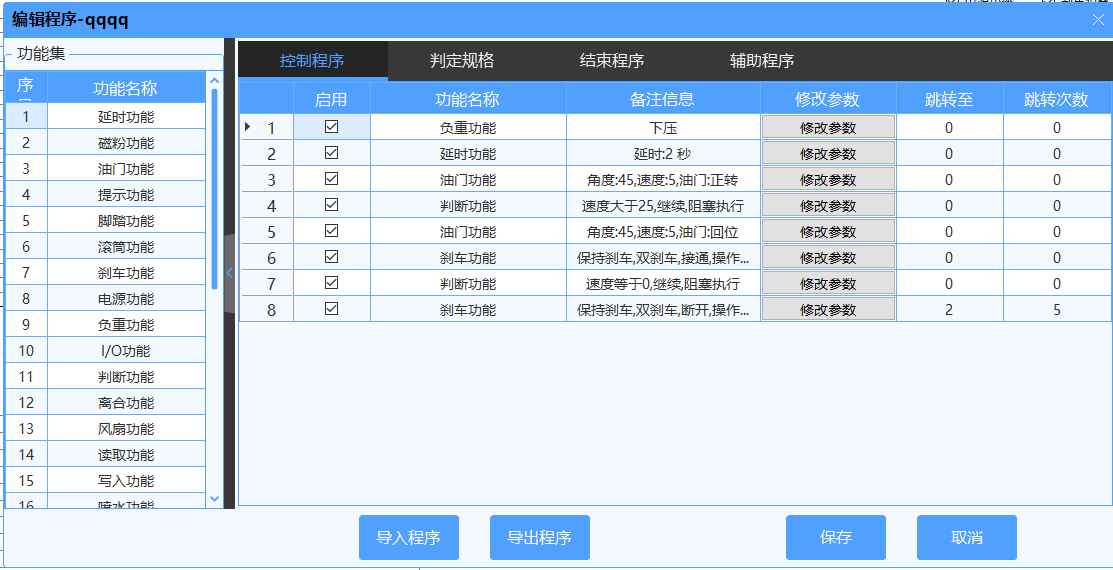Select 磁粉功能 in the function list
Image resolution: width=1113 pixels, height=570 pixels.
(126, 143)
